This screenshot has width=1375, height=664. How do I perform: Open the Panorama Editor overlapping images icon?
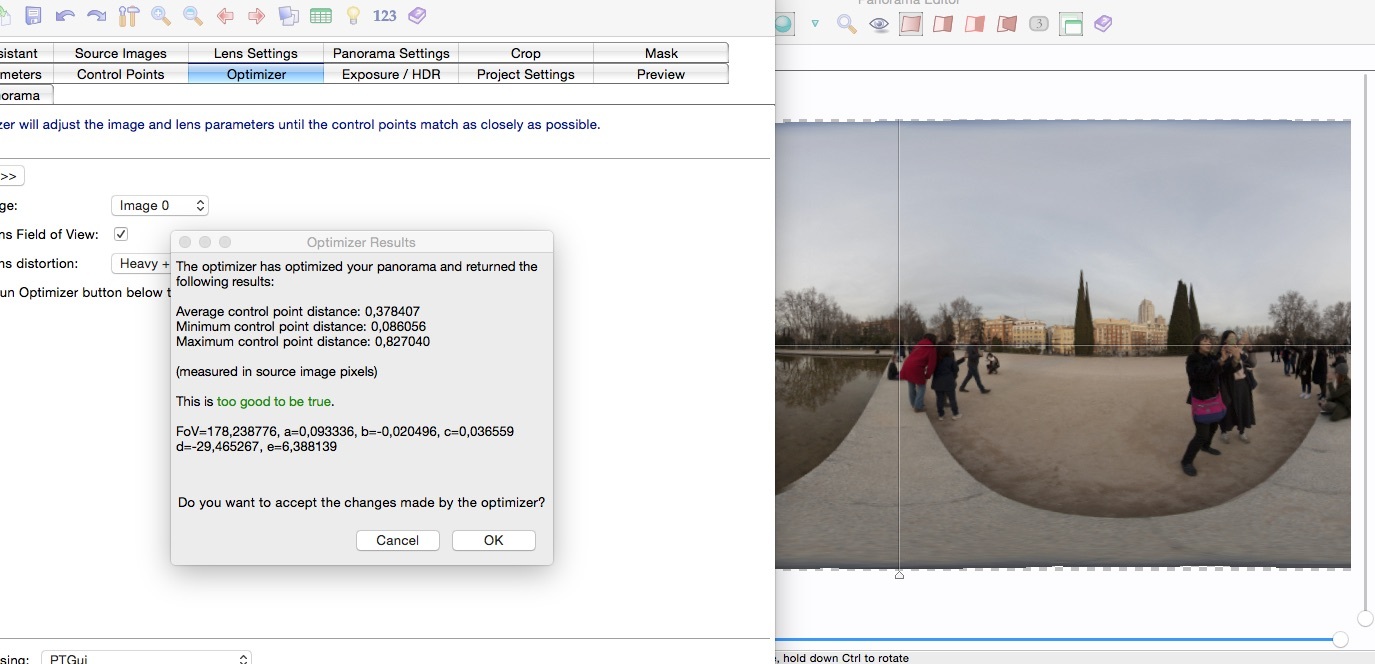[x=289, y=15]
